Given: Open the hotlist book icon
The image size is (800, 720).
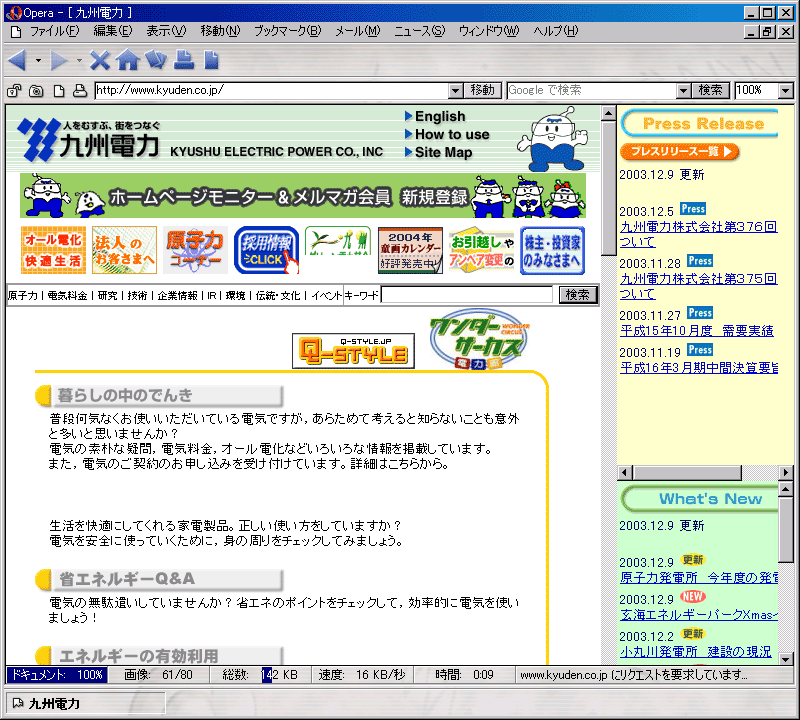Looking at the screenshot, I should coord(156,60).
